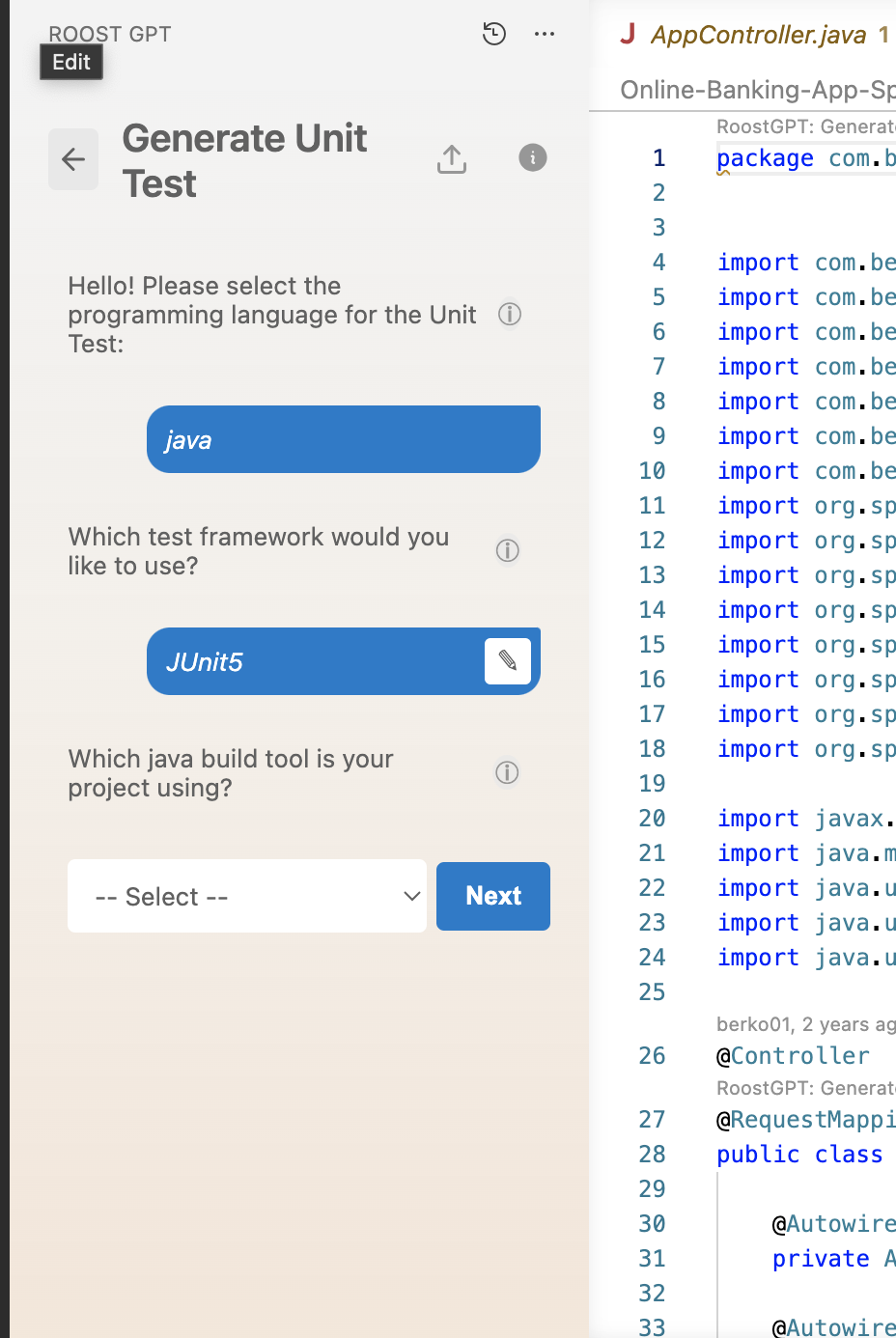The height and width of the screenshot is (1338, 896).
Task: Open the build tool Select dropdown
Action: (x=246, y=896)
